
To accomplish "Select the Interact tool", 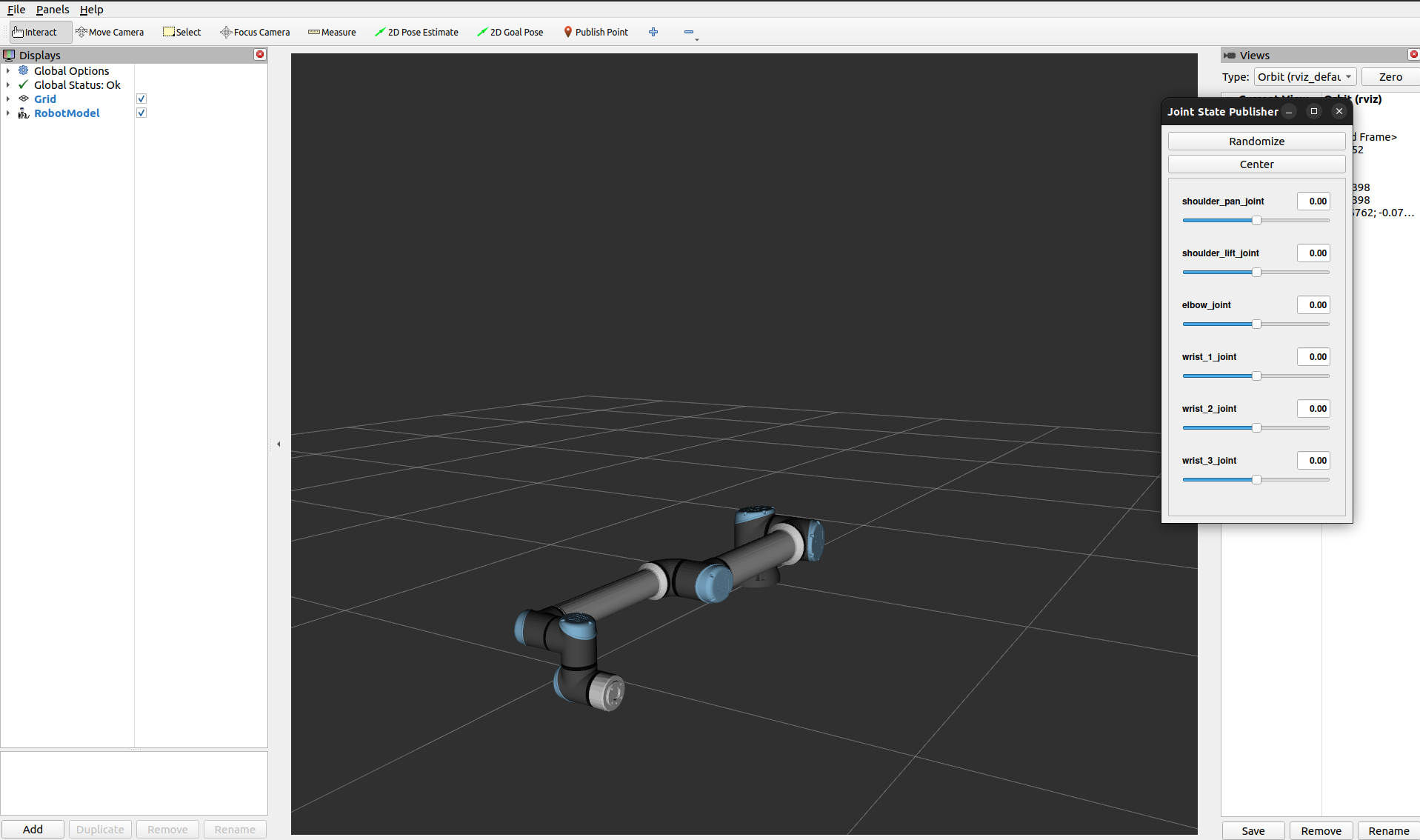I will coord(35,32).
